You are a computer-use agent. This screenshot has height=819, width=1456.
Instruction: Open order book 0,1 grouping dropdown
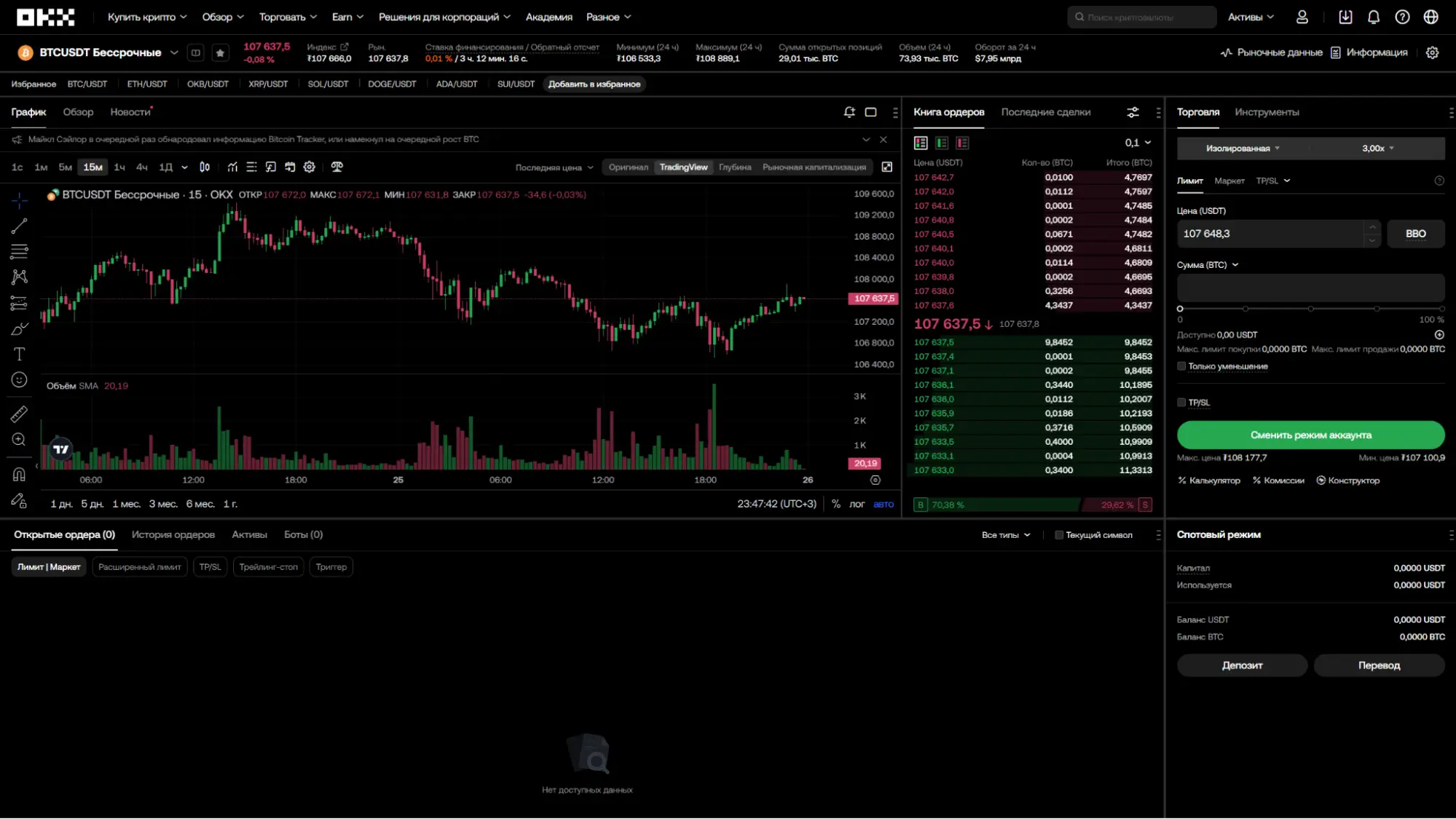(1138, 143)
